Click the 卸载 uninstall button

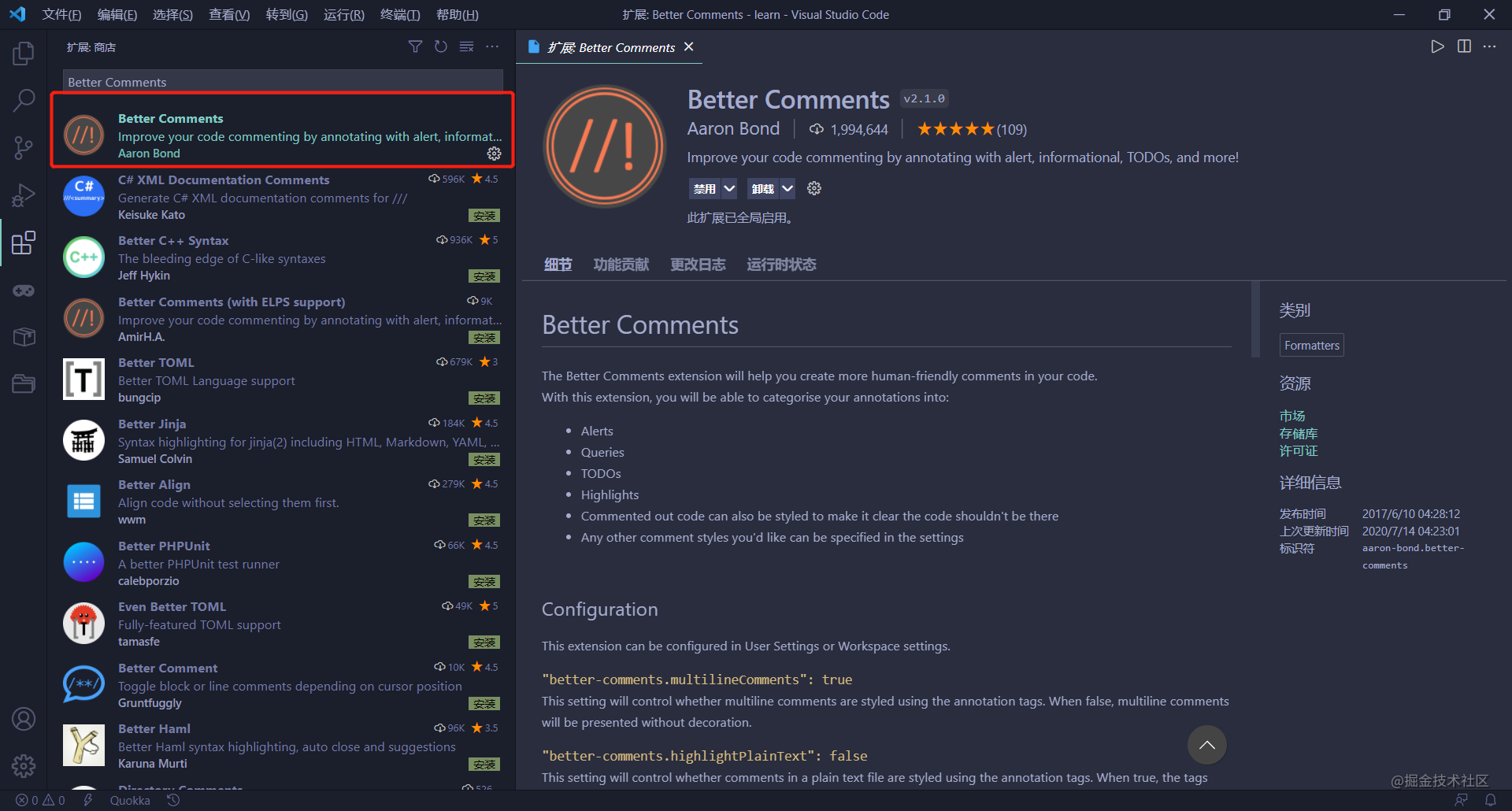coord(762,188)
